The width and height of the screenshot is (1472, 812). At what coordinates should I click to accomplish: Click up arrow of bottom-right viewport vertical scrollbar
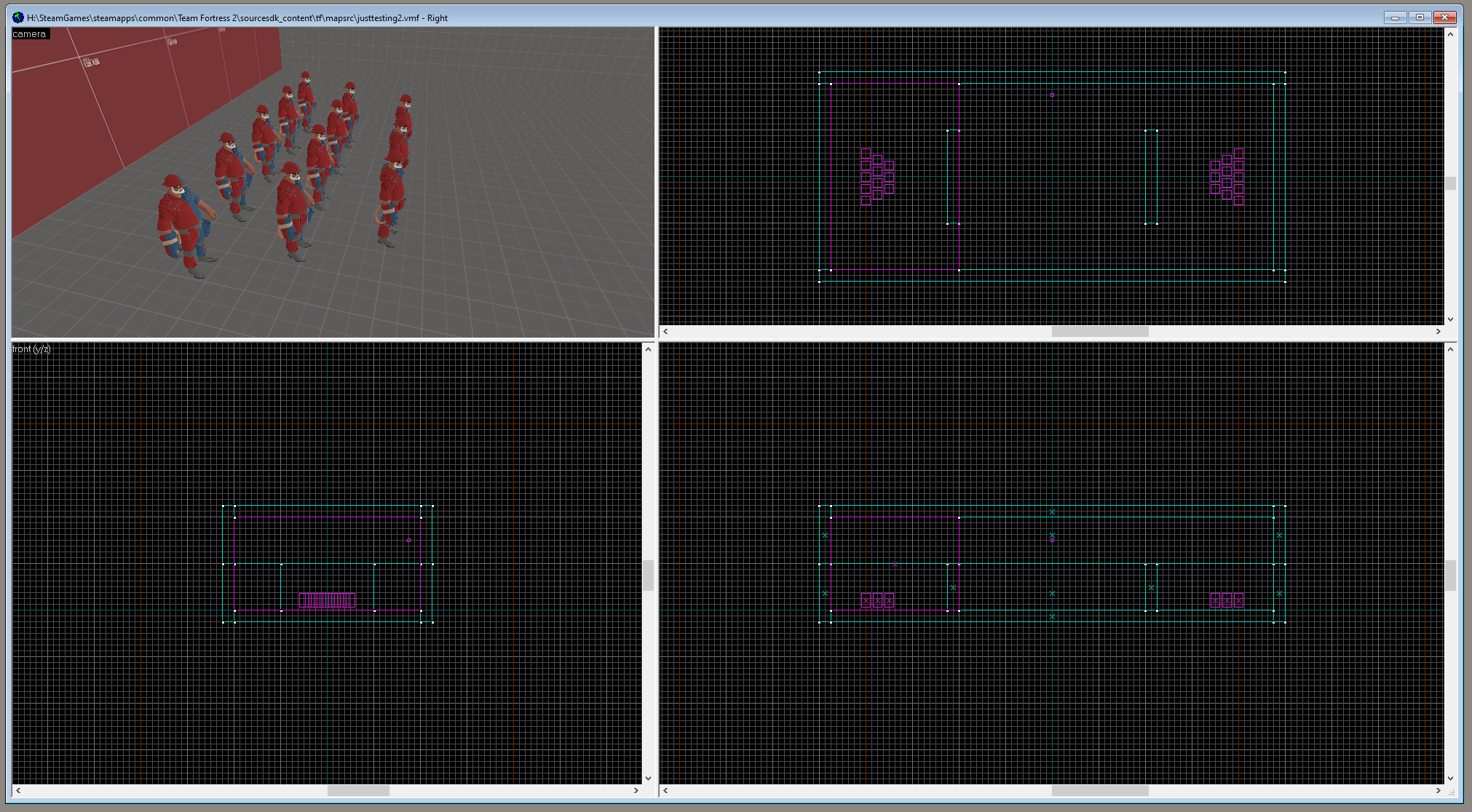tap(1450, 349)
